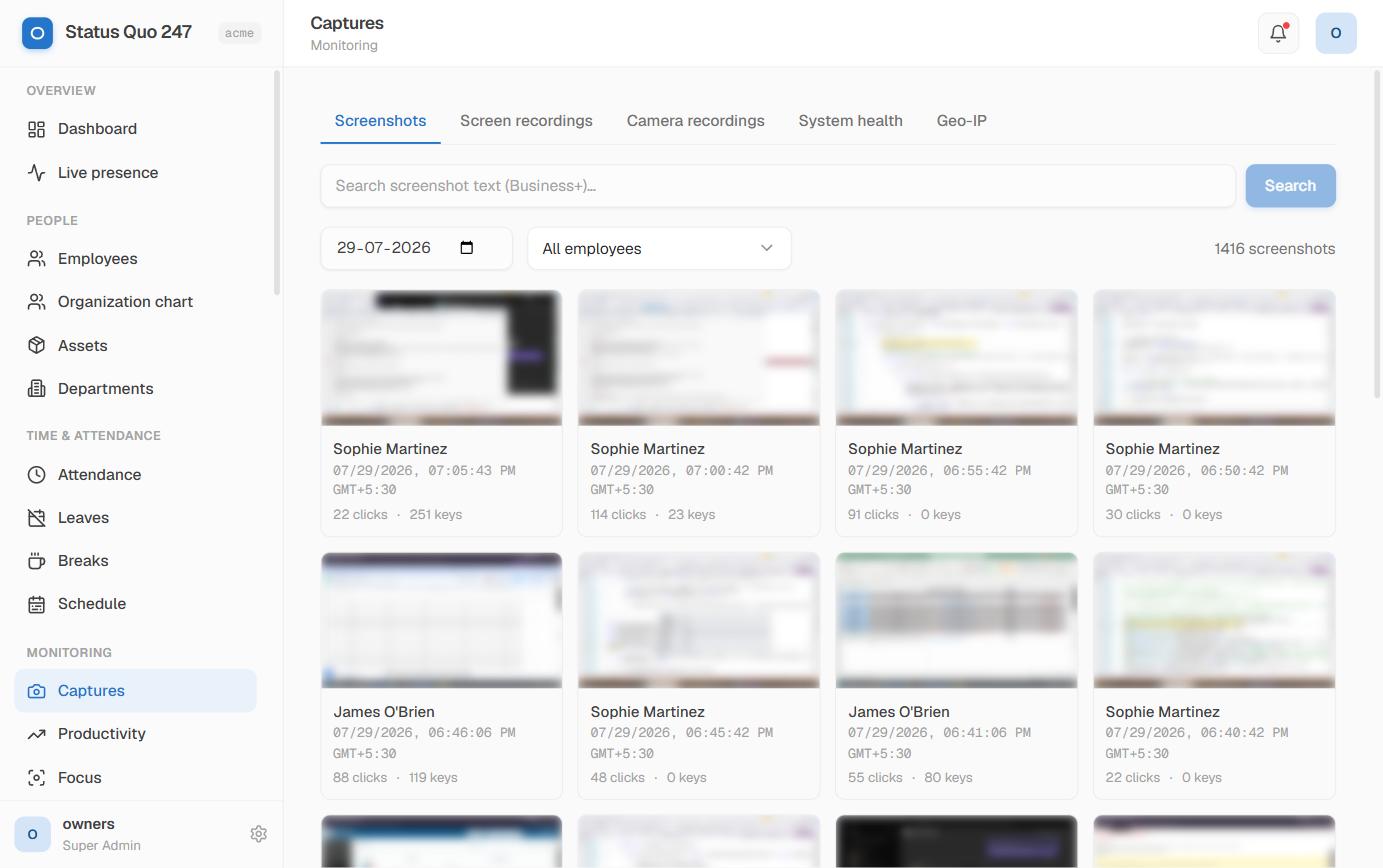Open the Focus page

pos(135,778)
